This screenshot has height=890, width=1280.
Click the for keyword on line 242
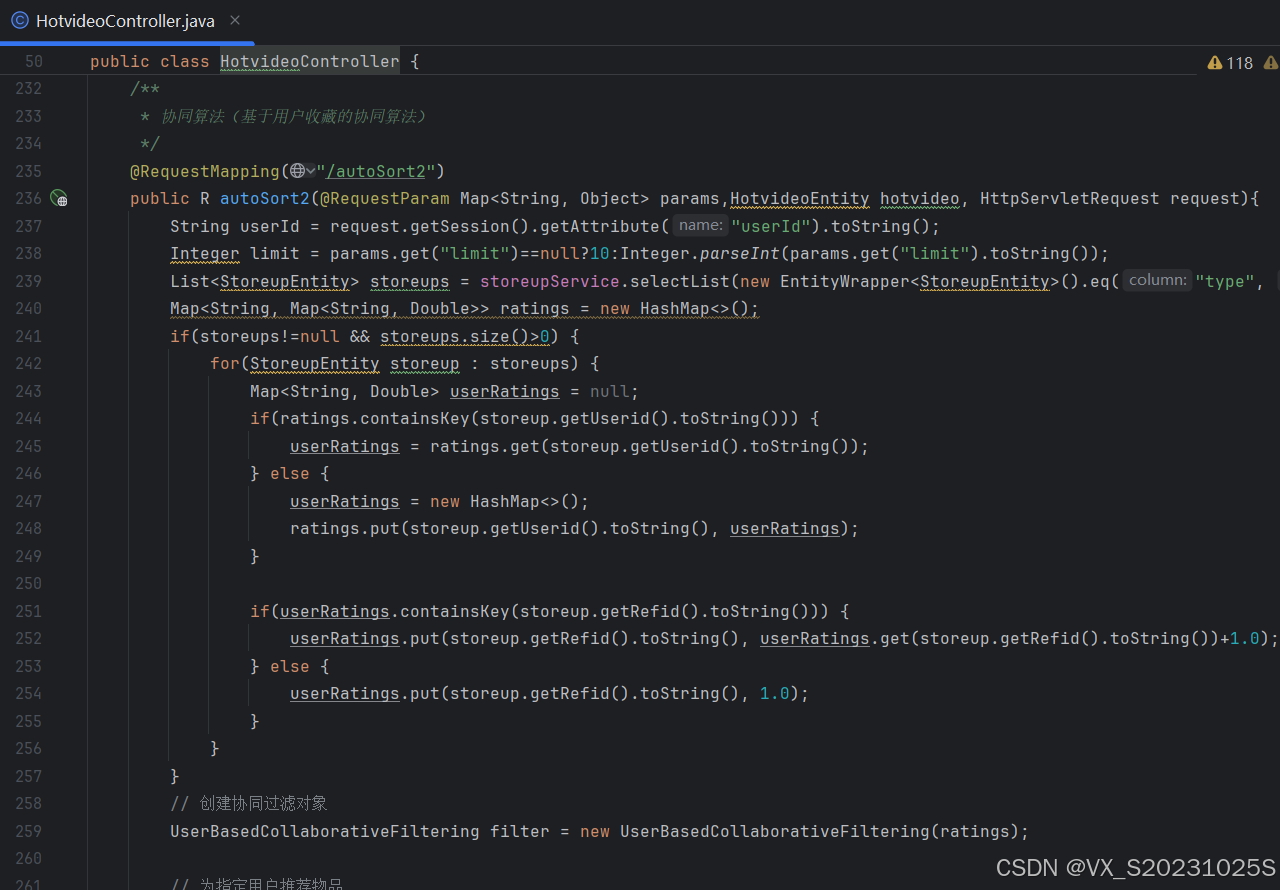click(x=225, y=363)
